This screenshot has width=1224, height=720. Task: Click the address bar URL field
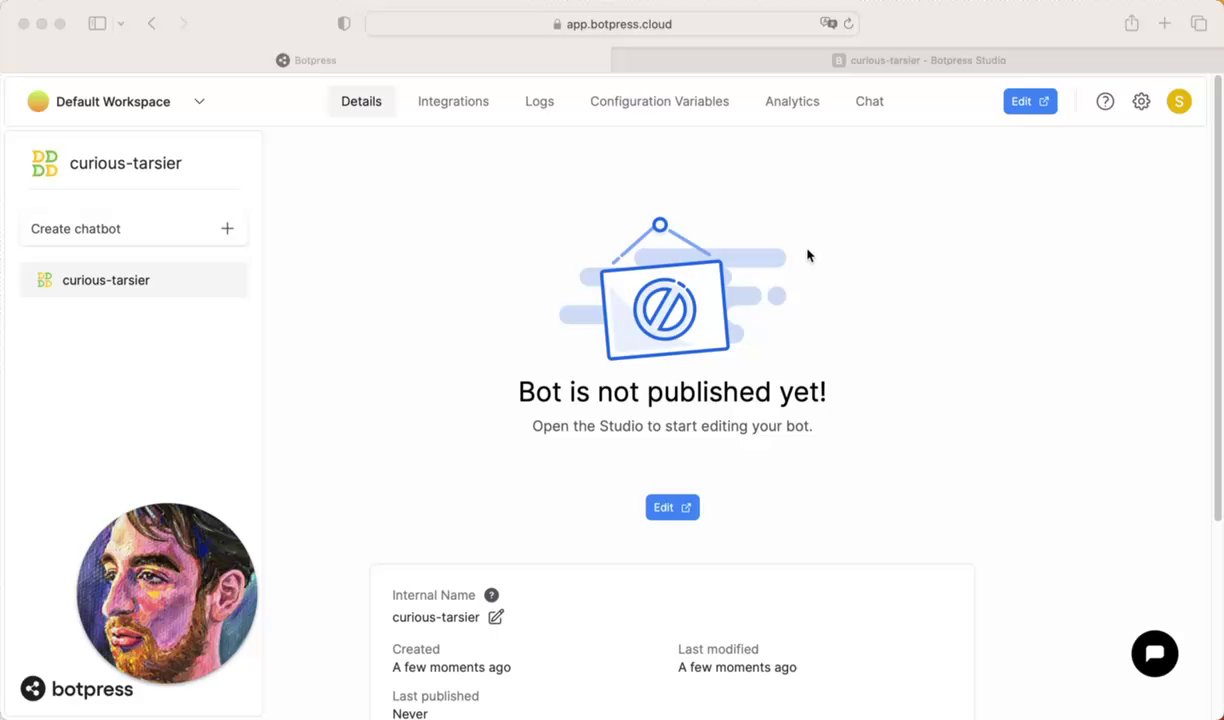click(612, 24)
